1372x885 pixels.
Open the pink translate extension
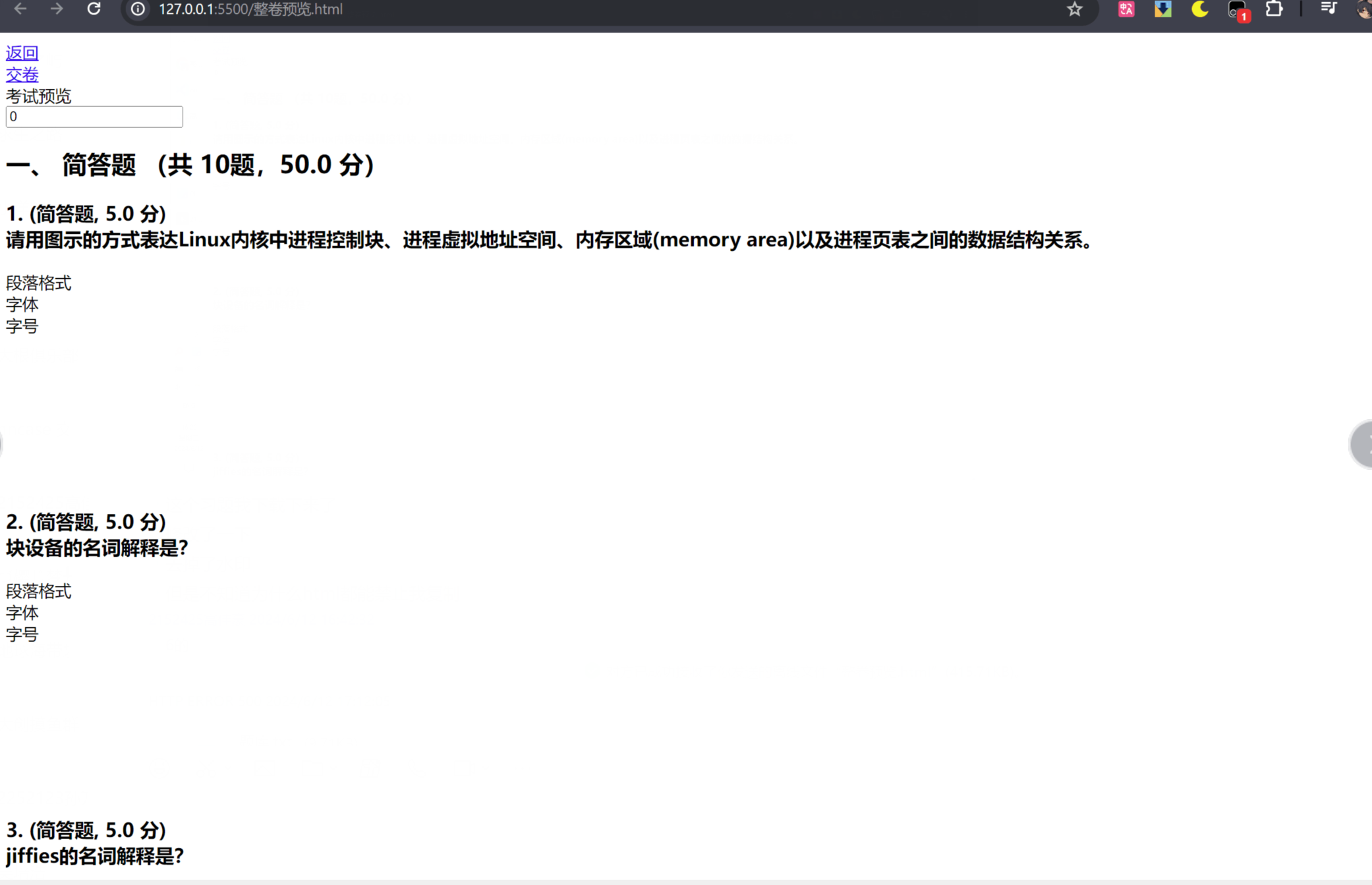(1126, 9)
